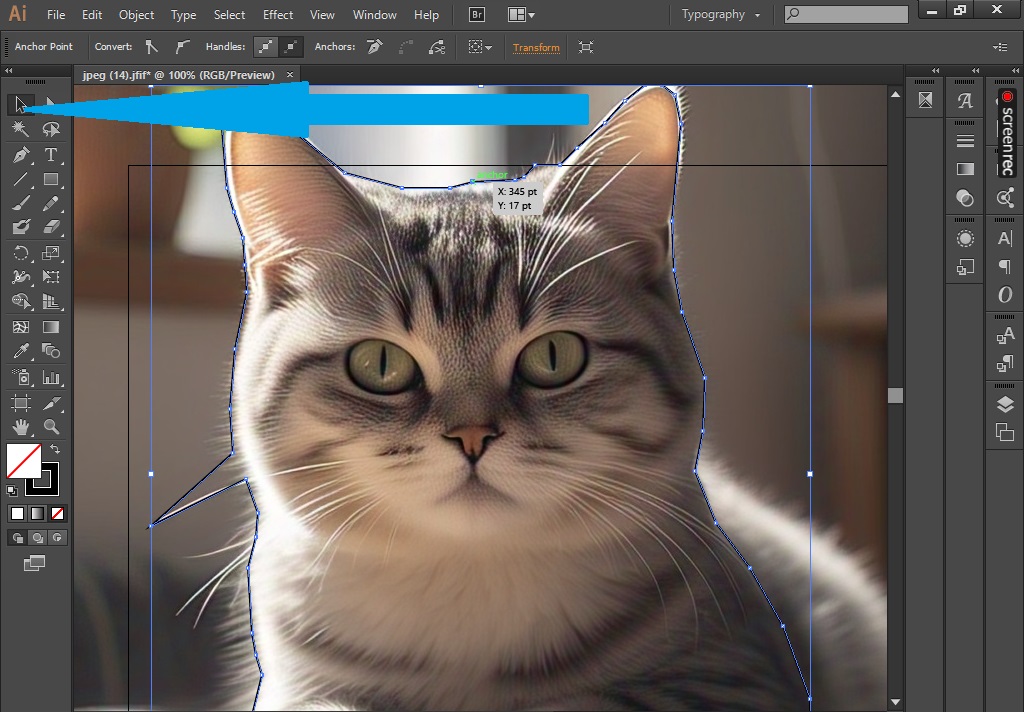Remove the selected anchor points
The width and height of the screenshot is (1024, 712).
coord(375,47)
